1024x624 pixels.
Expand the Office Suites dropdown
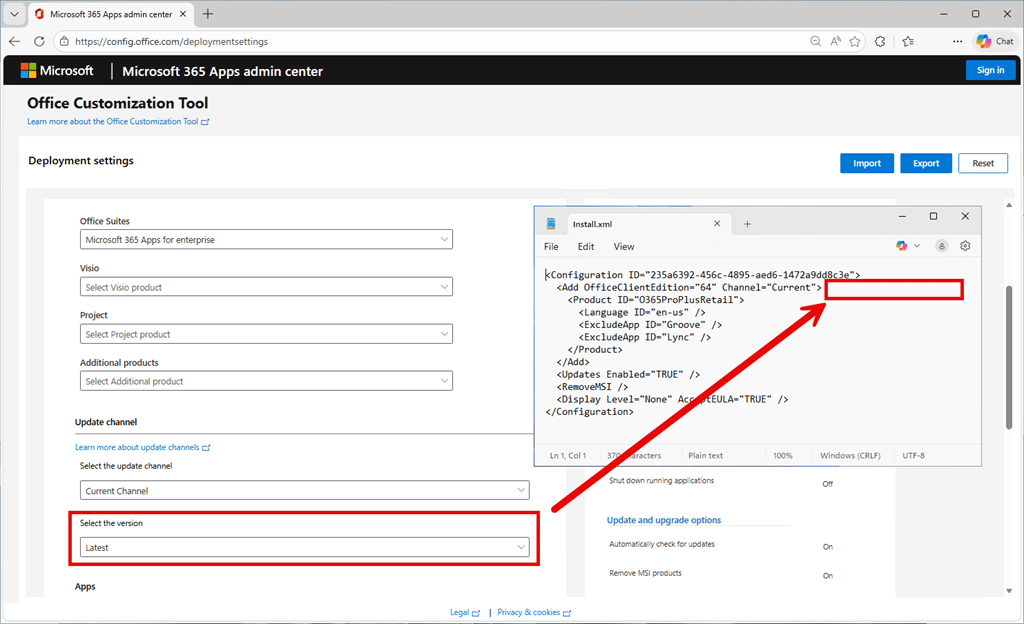coord(266,240)
